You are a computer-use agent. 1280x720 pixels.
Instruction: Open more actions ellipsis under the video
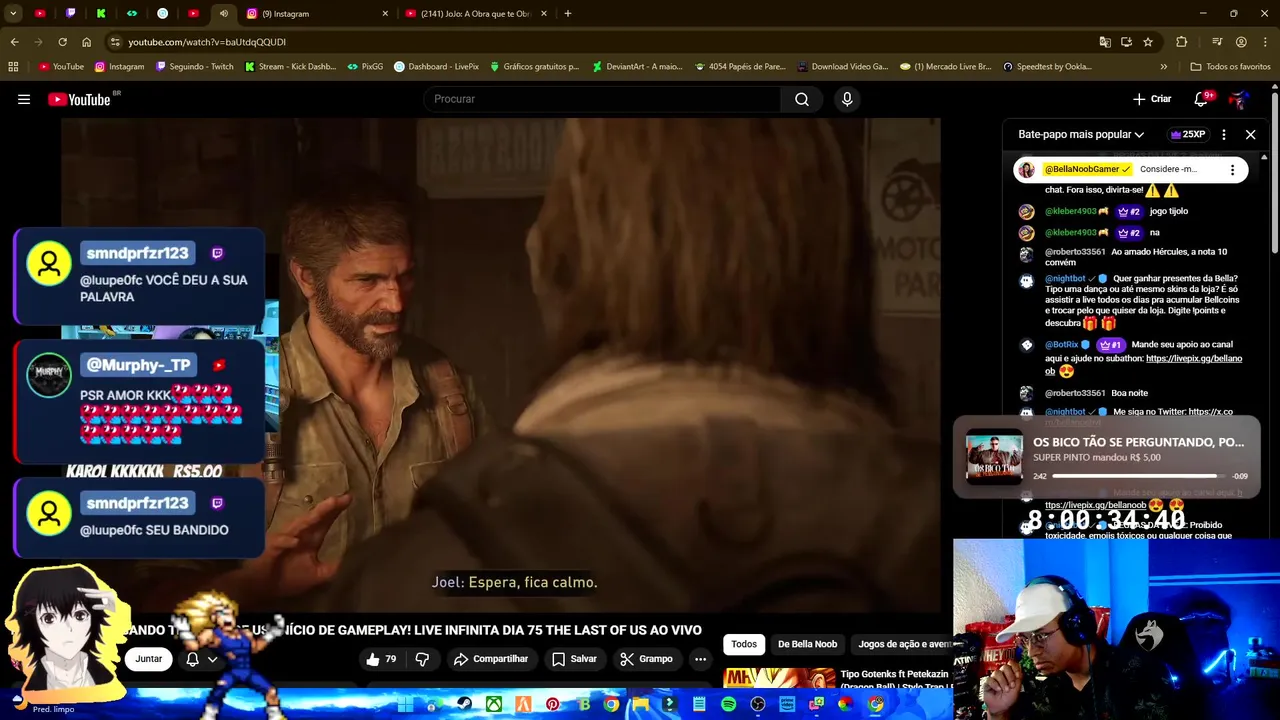[700, 659]
